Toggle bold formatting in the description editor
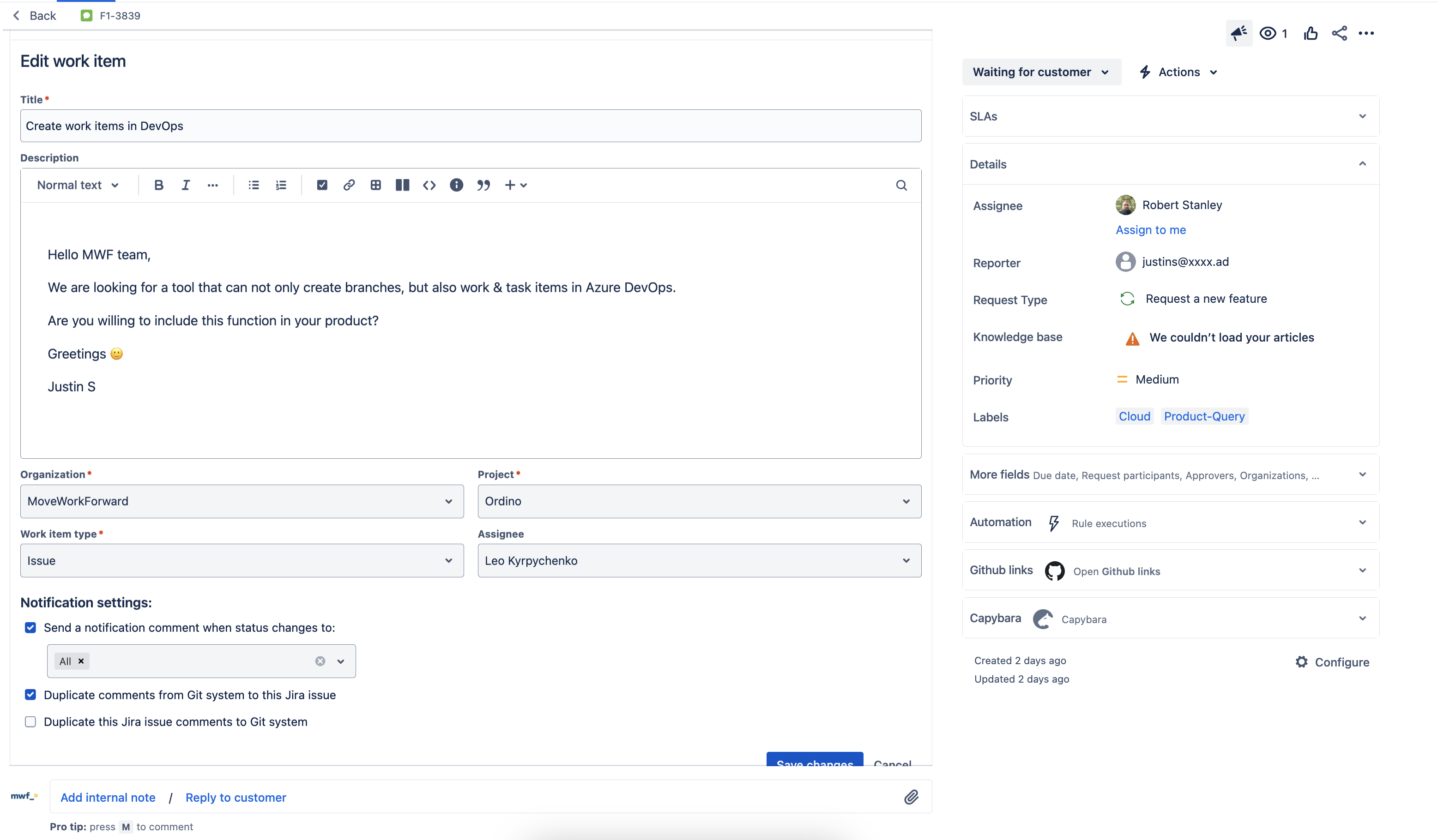Image resolution: width=1438 pixels, height=840 pixels. (x=159, y=185)
